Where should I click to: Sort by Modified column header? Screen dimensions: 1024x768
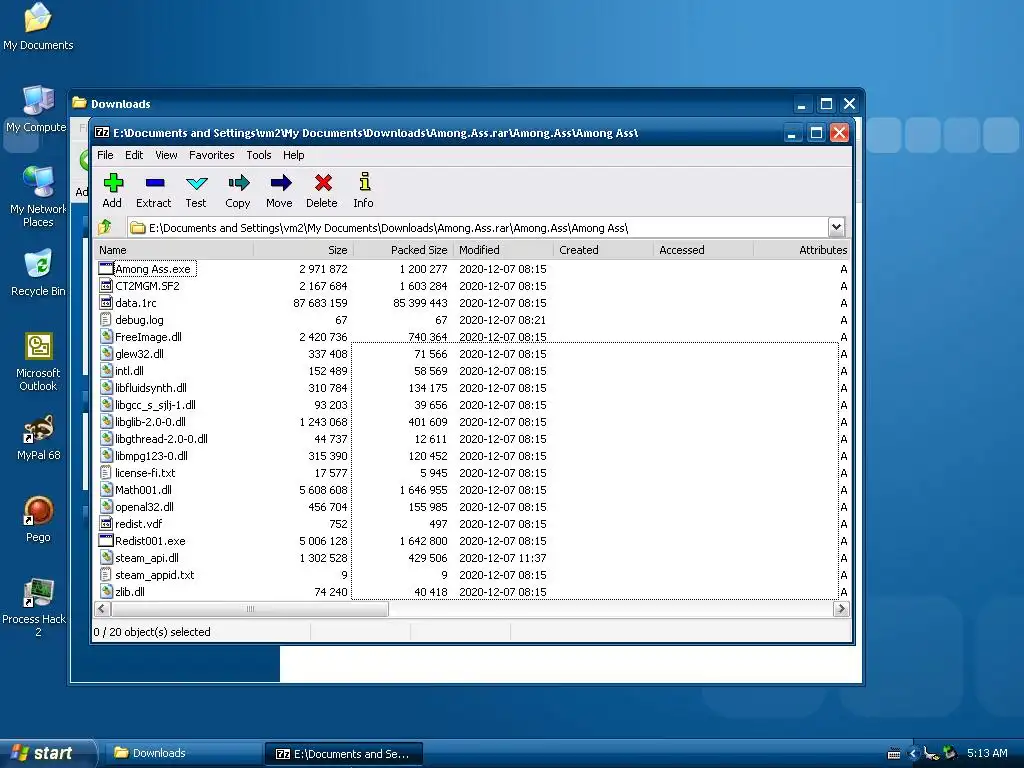point(503,249)
